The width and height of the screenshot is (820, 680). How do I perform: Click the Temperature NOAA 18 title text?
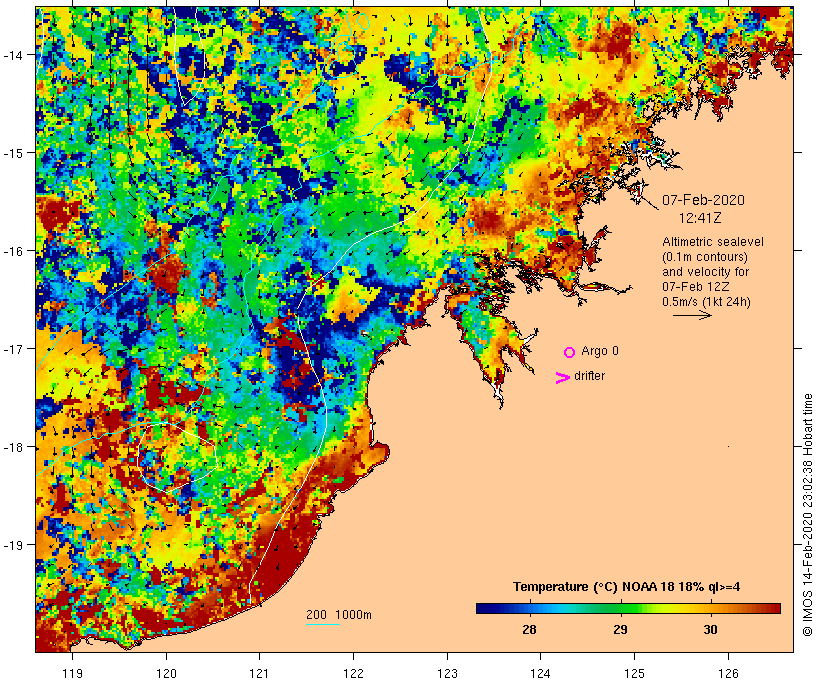coord(627,587)
